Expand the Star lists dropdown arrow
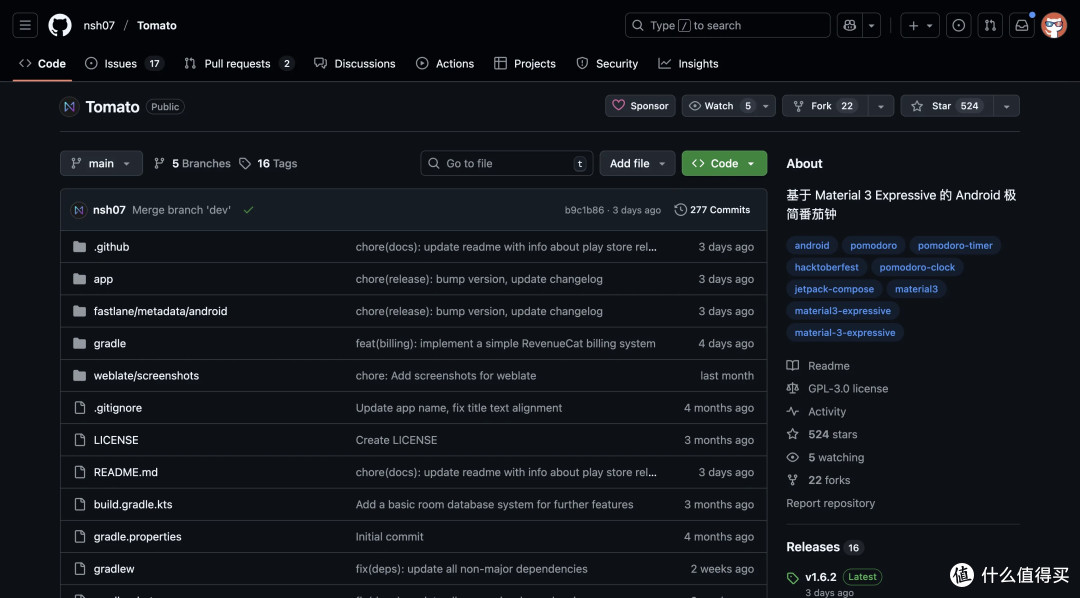1080x598 pixels. pos(1006,106)
